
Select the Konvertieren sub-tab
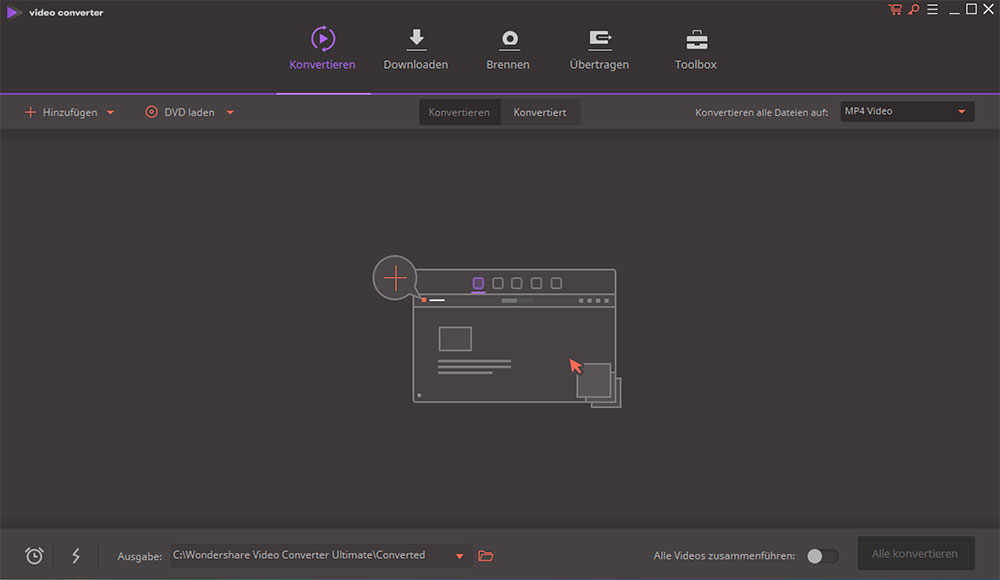(459, 112)
